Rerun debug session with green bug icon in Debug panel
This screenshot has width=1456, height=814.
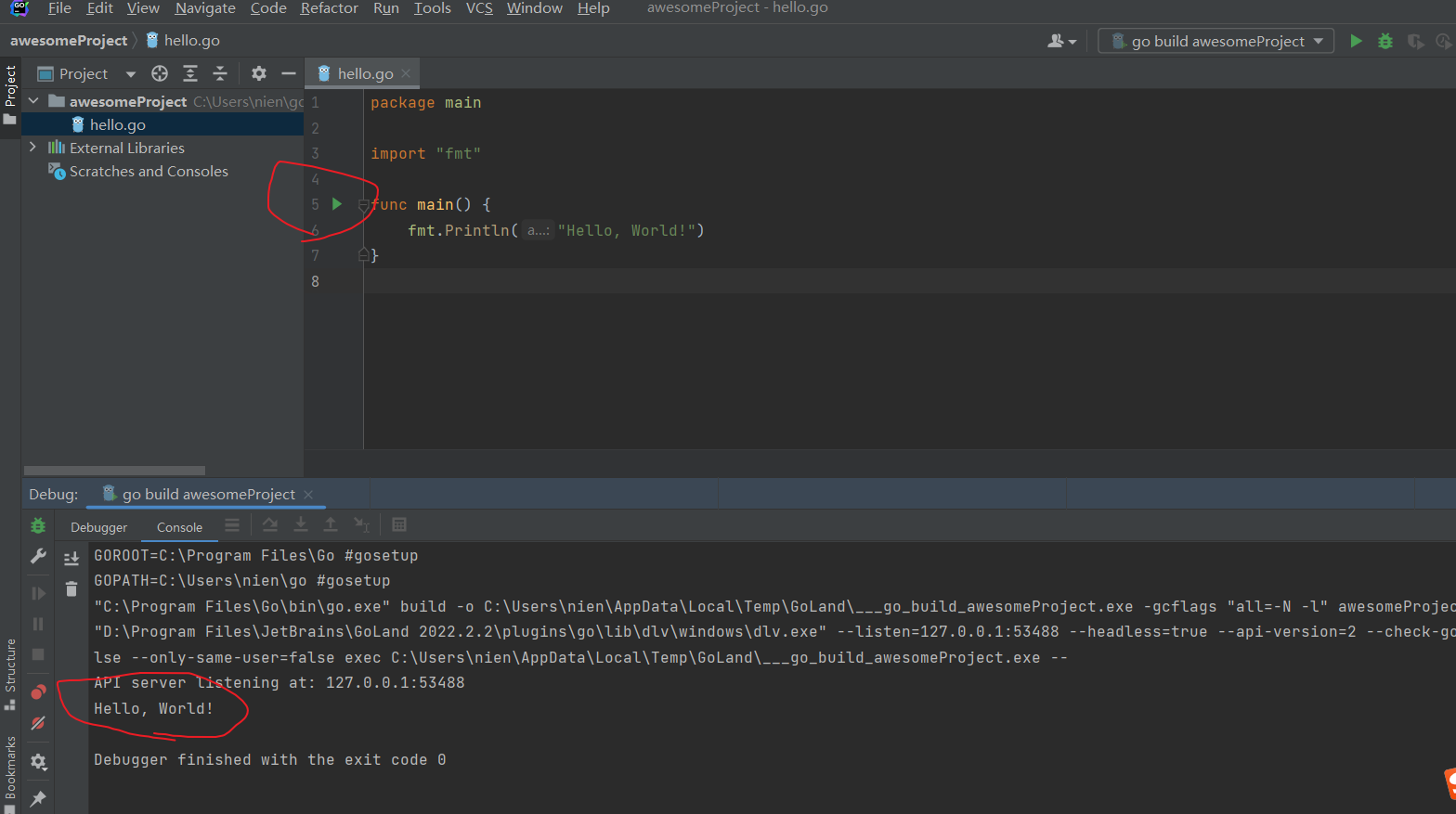click(38, 525)
